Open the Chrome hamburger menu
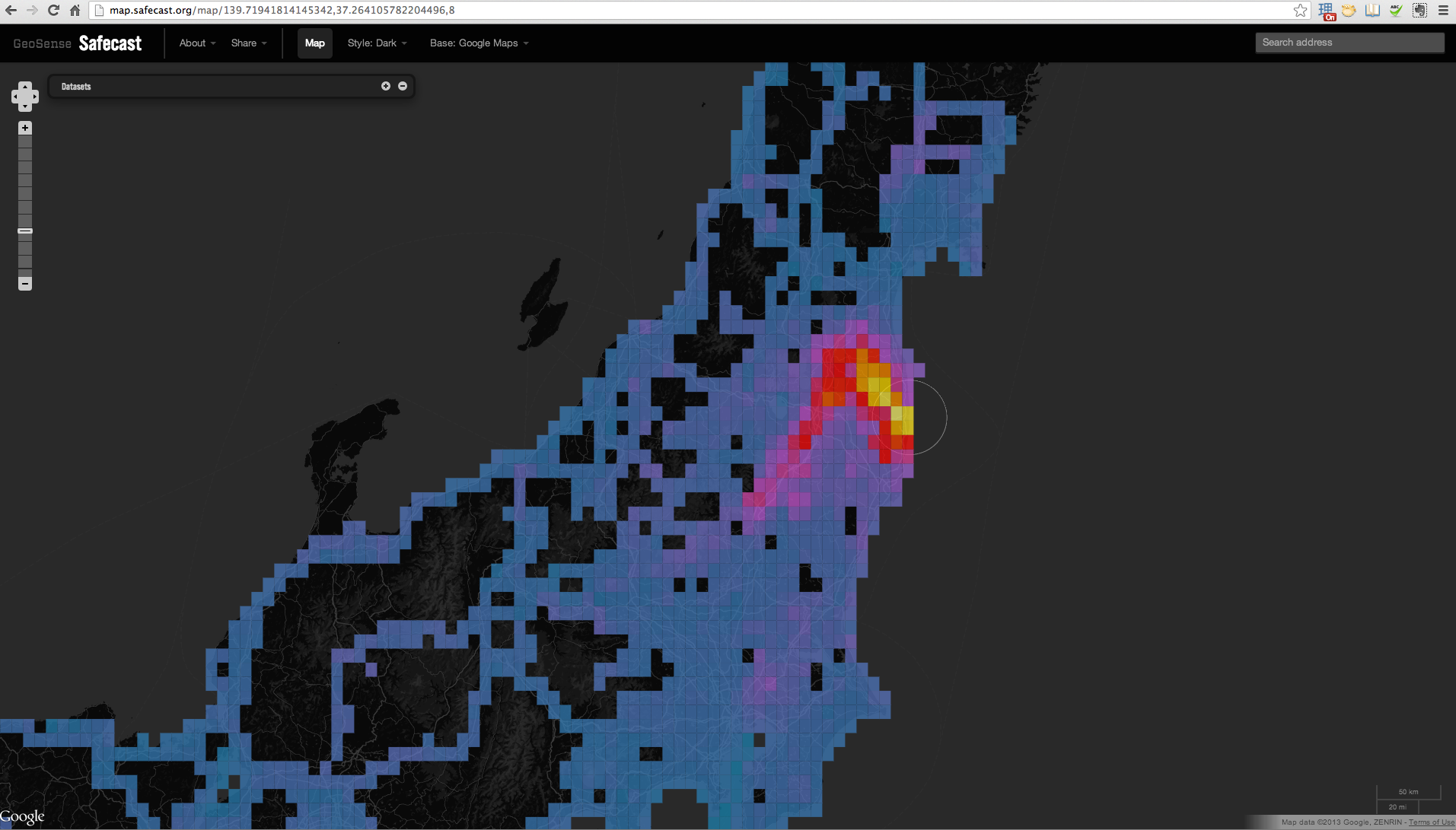 [1443, 11]
